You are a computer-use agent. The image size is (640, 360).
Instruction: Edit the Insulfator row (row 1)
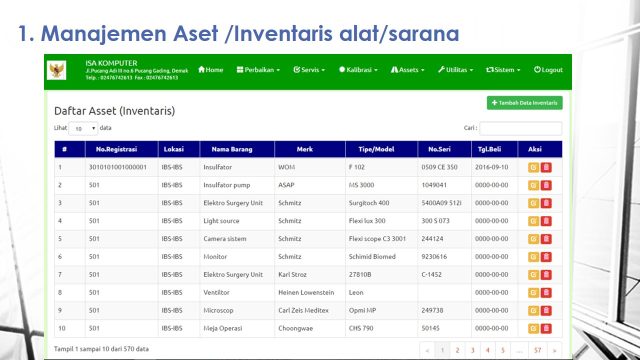tap(533, 167)
